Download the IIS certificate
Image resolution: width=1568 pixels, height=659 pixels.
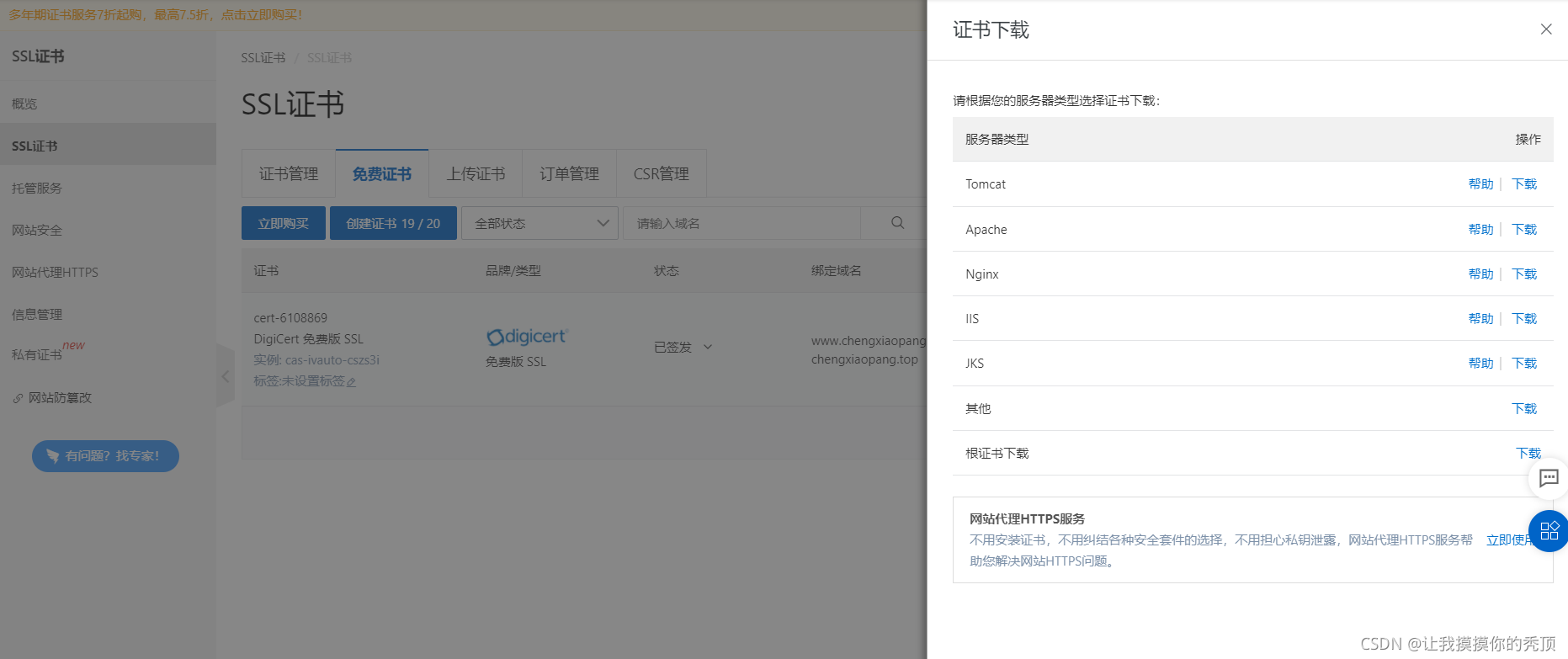click(x=1524, y=319)
